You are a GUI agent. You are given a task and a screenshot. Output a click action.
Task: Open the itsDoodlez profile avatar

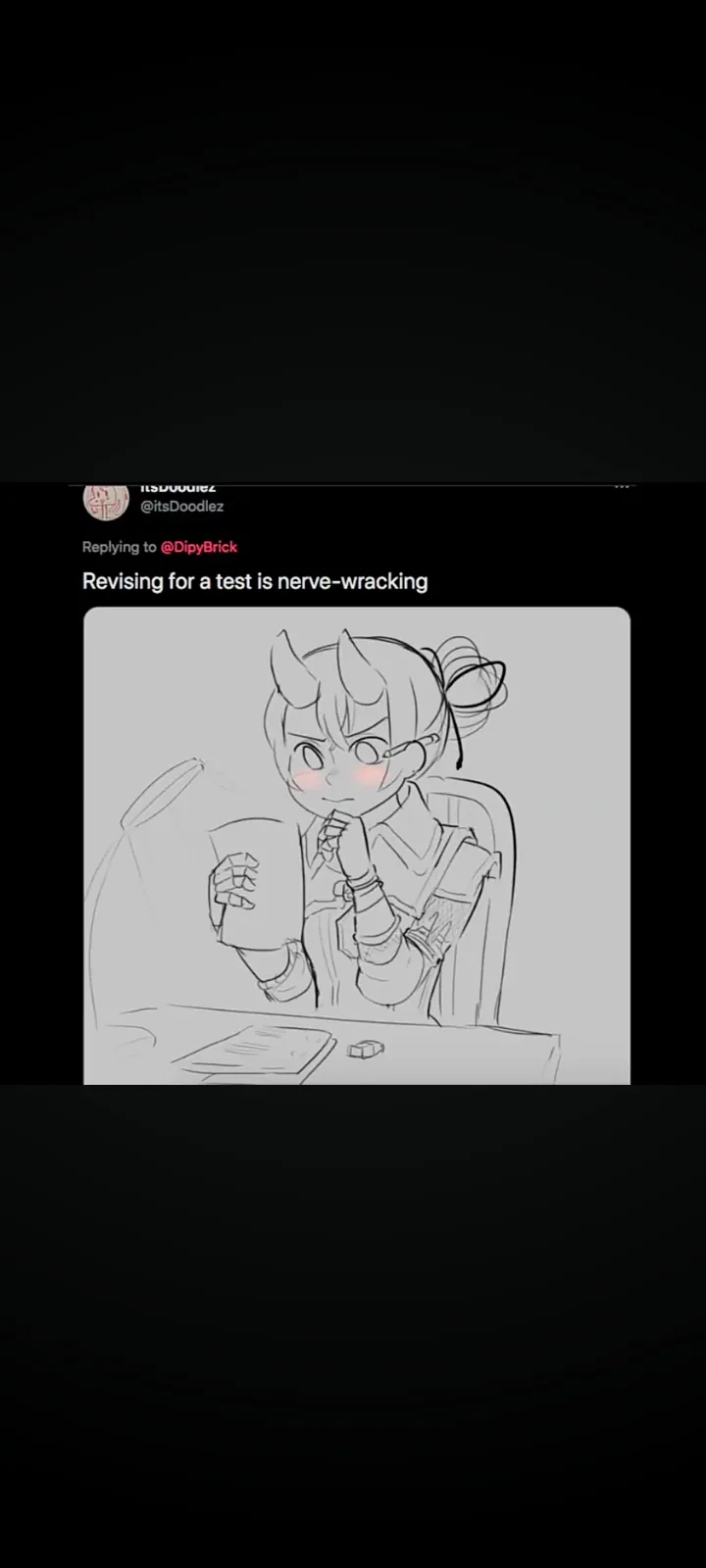106,501
